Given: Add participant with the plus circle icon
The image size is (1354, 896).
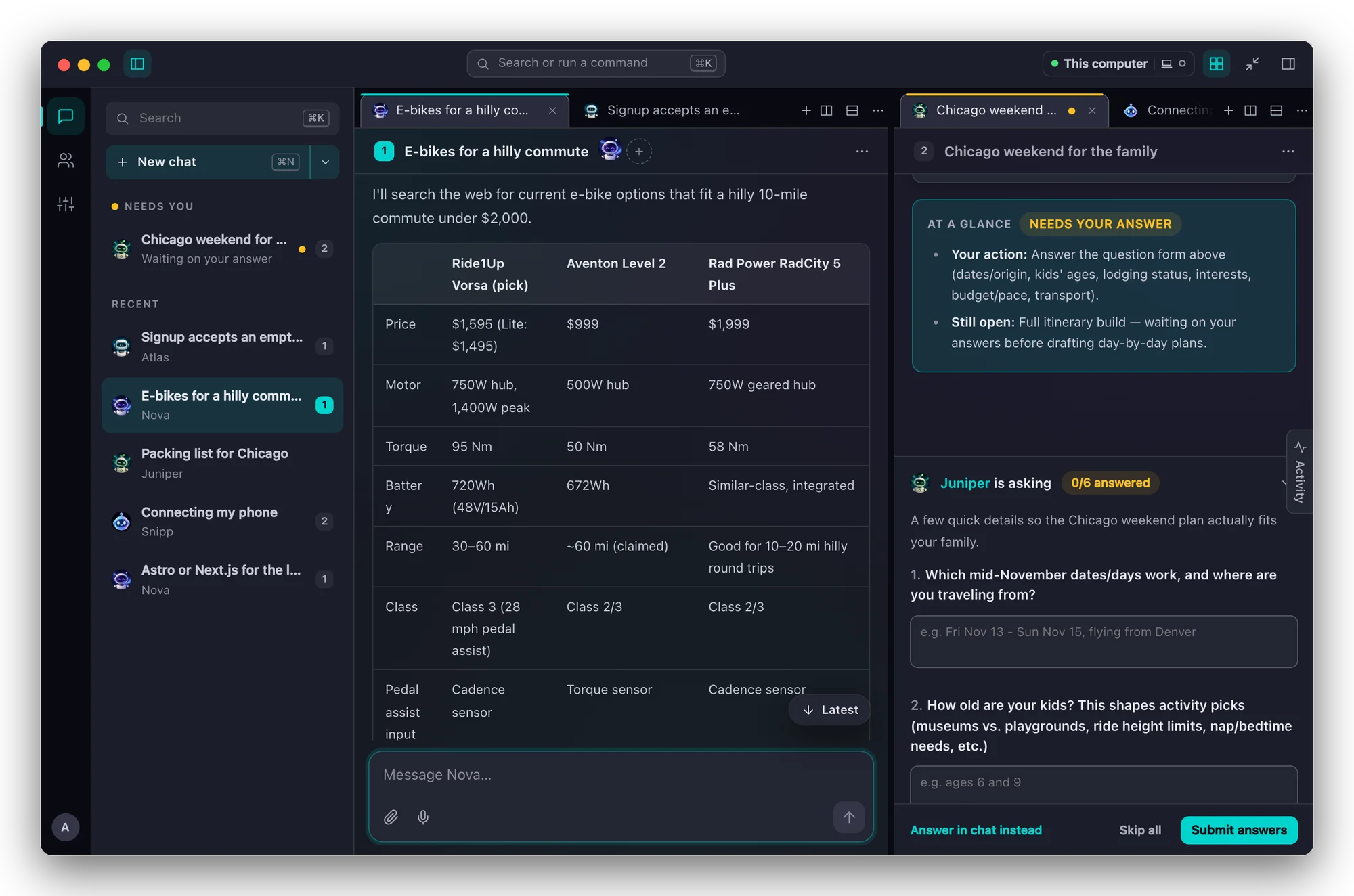Looking at the screenshot, I should pyautogui.click(x=639, y=152).
